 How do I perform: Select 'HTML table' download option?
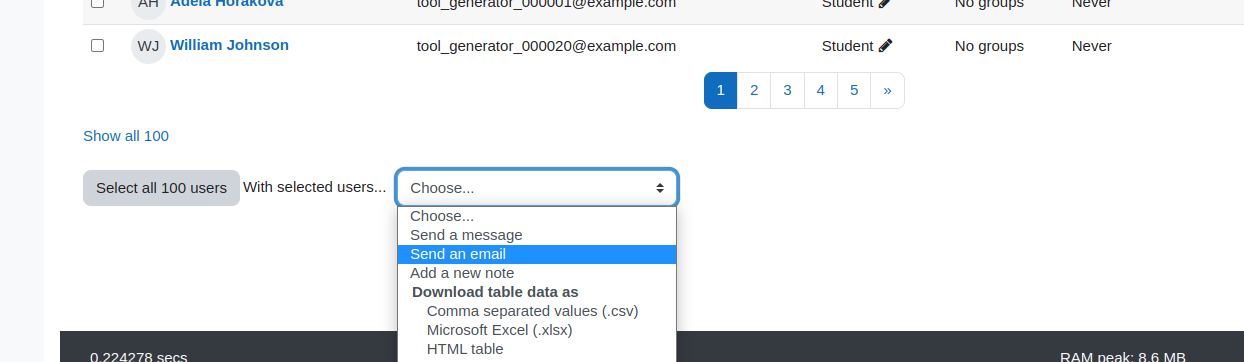(x=537, y=349)
